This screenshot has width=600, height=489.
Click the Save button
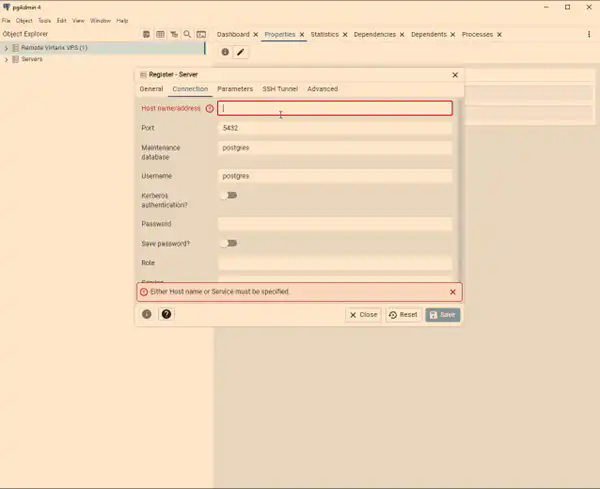tap(443, 315)
